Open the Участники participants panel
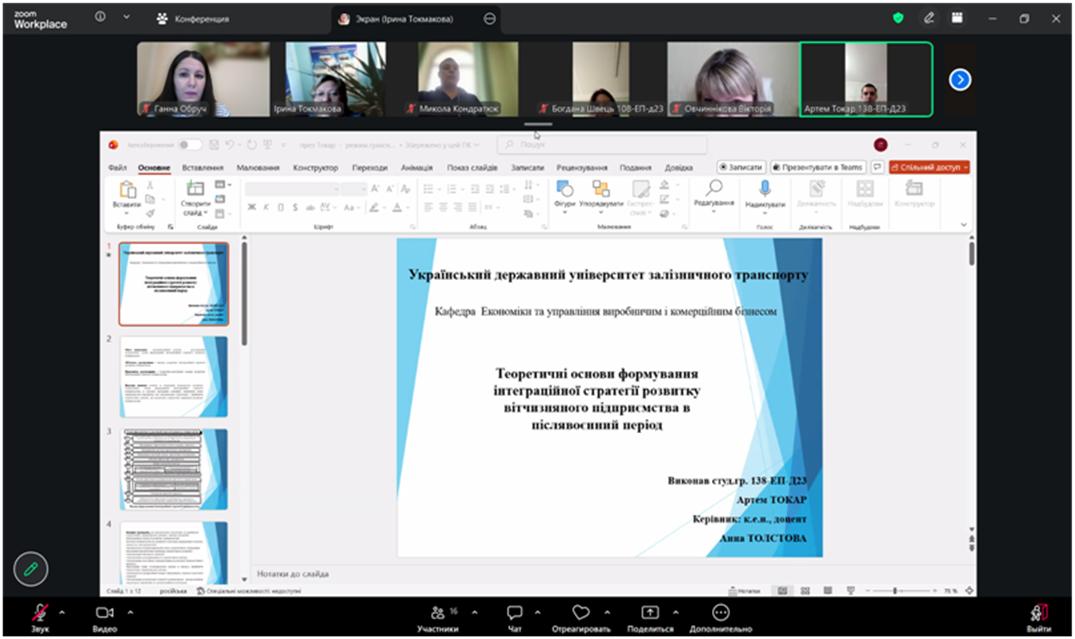Image resolution: width=1075 pixels, height=639 pixels. point(438,612)
